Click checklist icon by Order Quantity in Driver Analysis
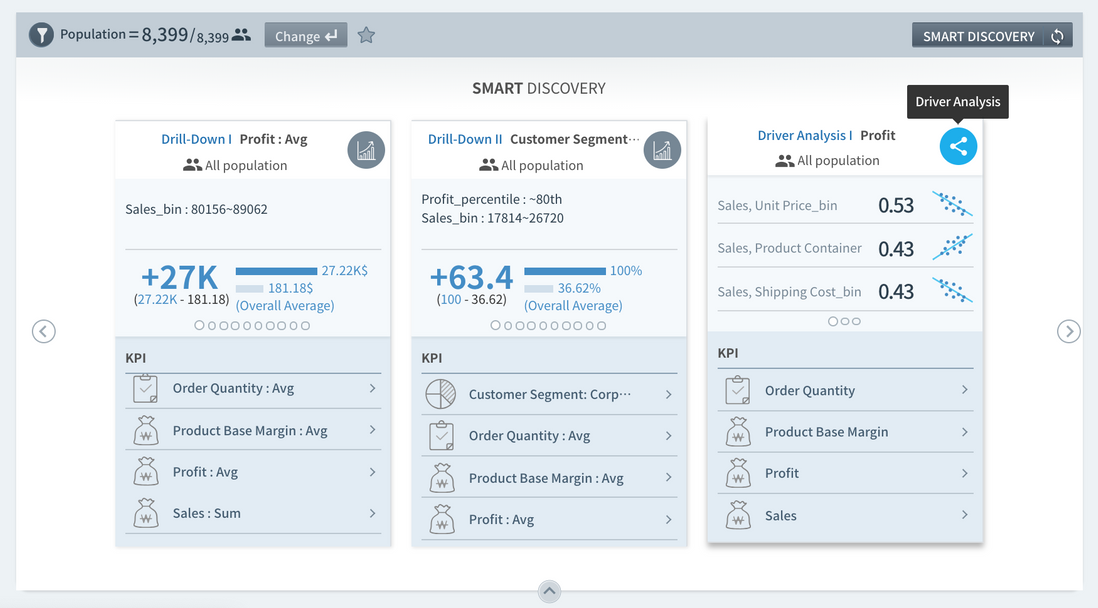This screenshot has width=1098, height=608. click(x=738, y=390)
